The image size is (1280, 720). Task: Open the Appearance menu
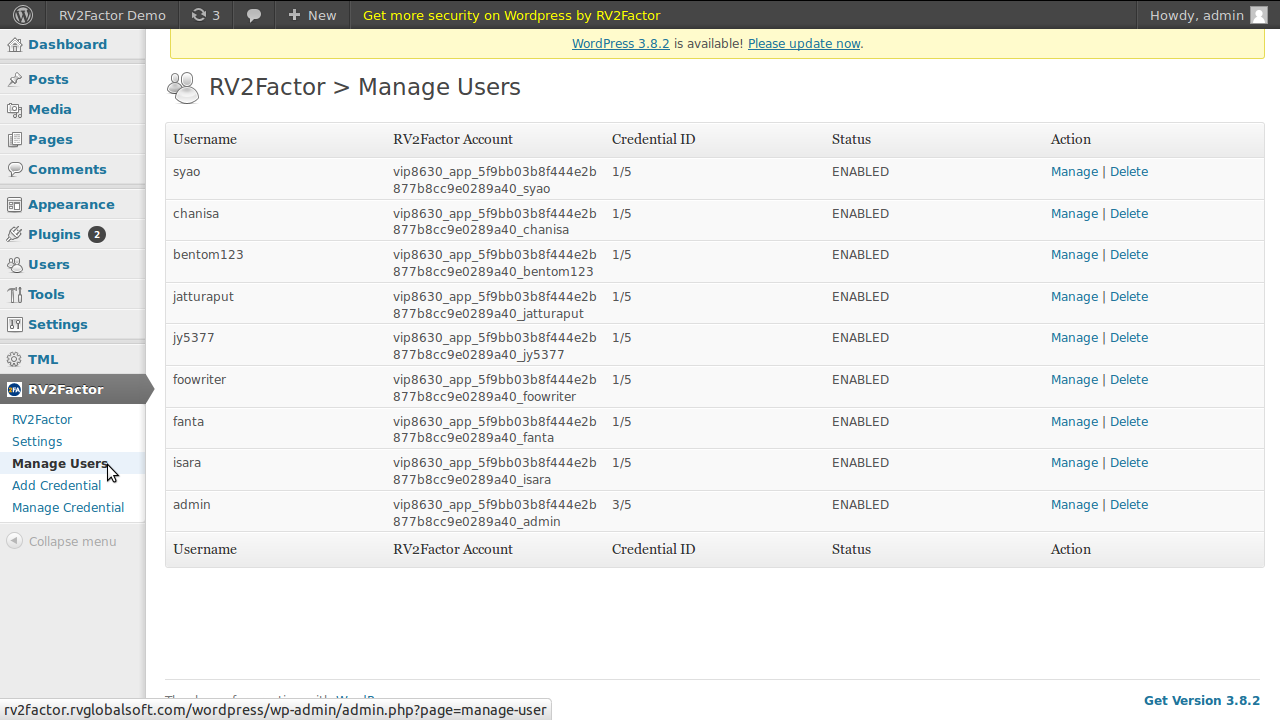[x=71, y=204]
